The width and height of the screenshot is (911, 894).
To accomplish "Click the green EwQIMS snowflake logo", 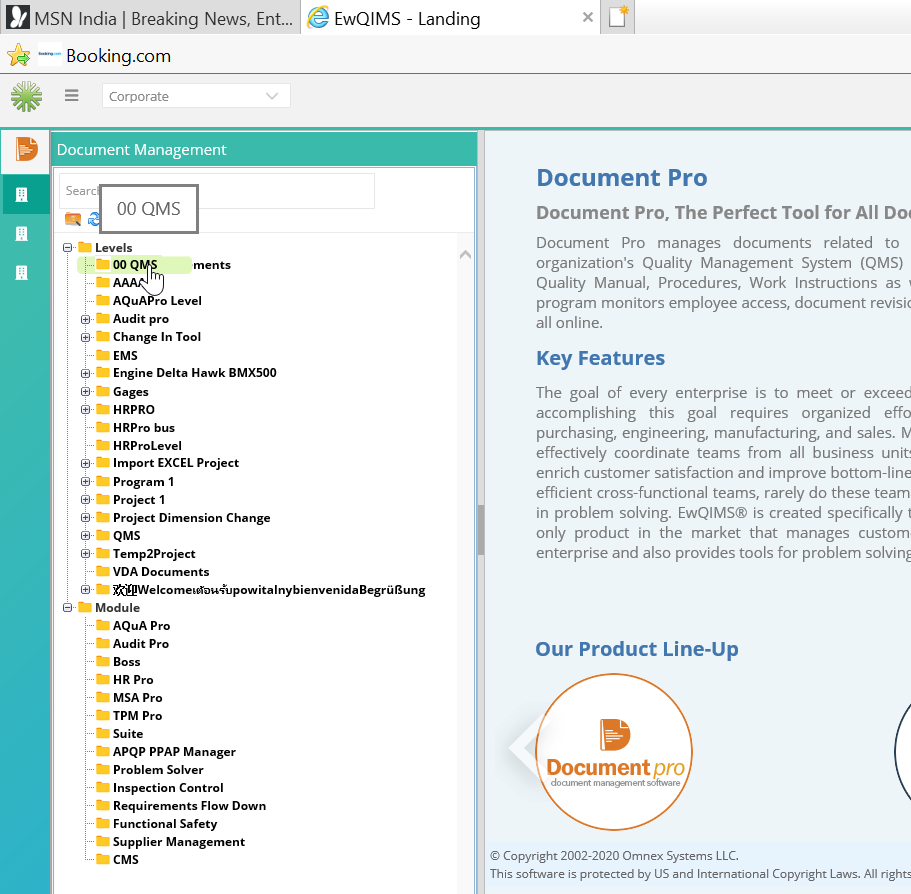I will (26, 96).
